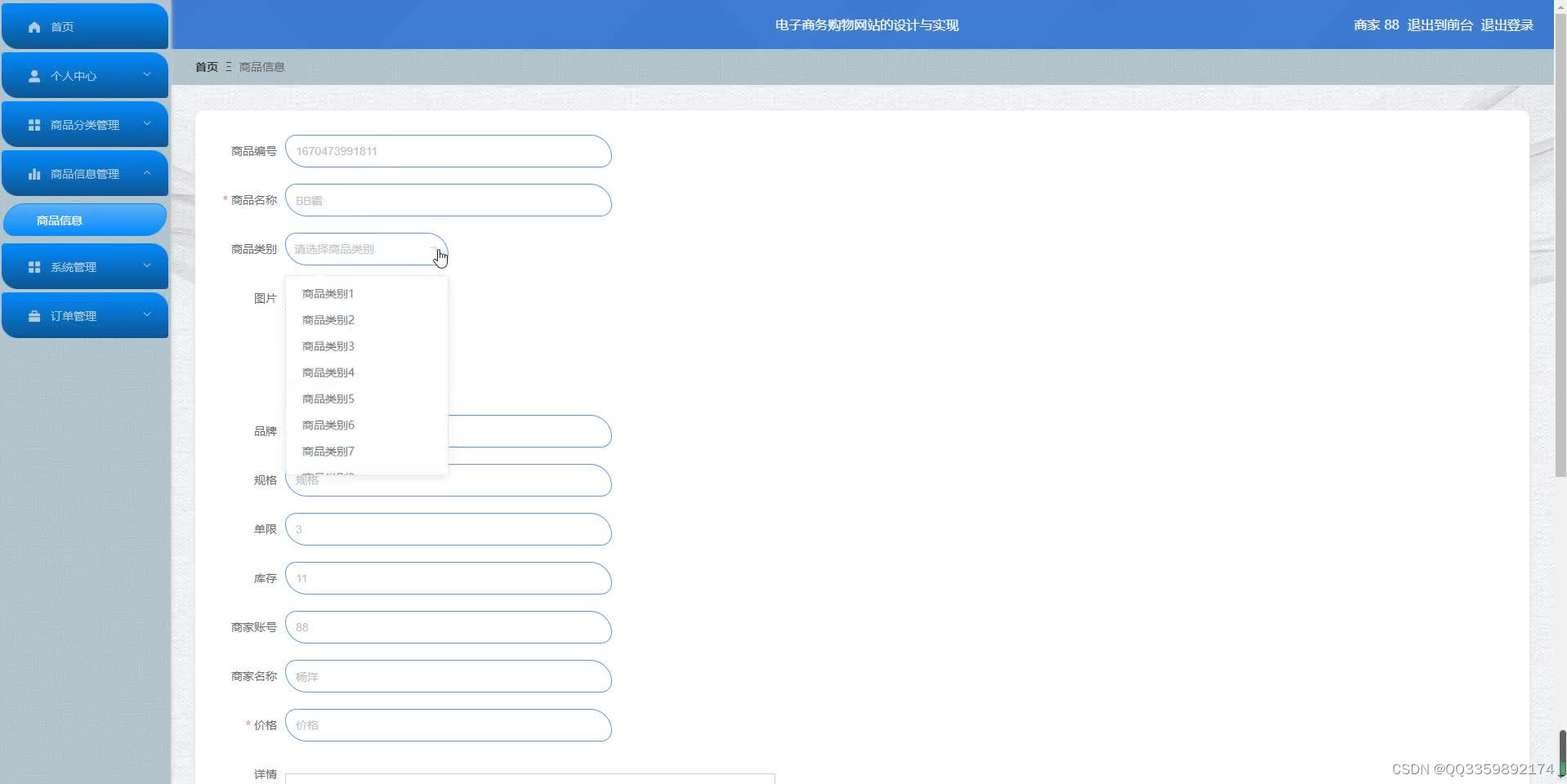Image resolution: width=1567 pixels, height=784 pixels.
Task: Click the 商家名称 input field
Action: (x=448, y=676)
